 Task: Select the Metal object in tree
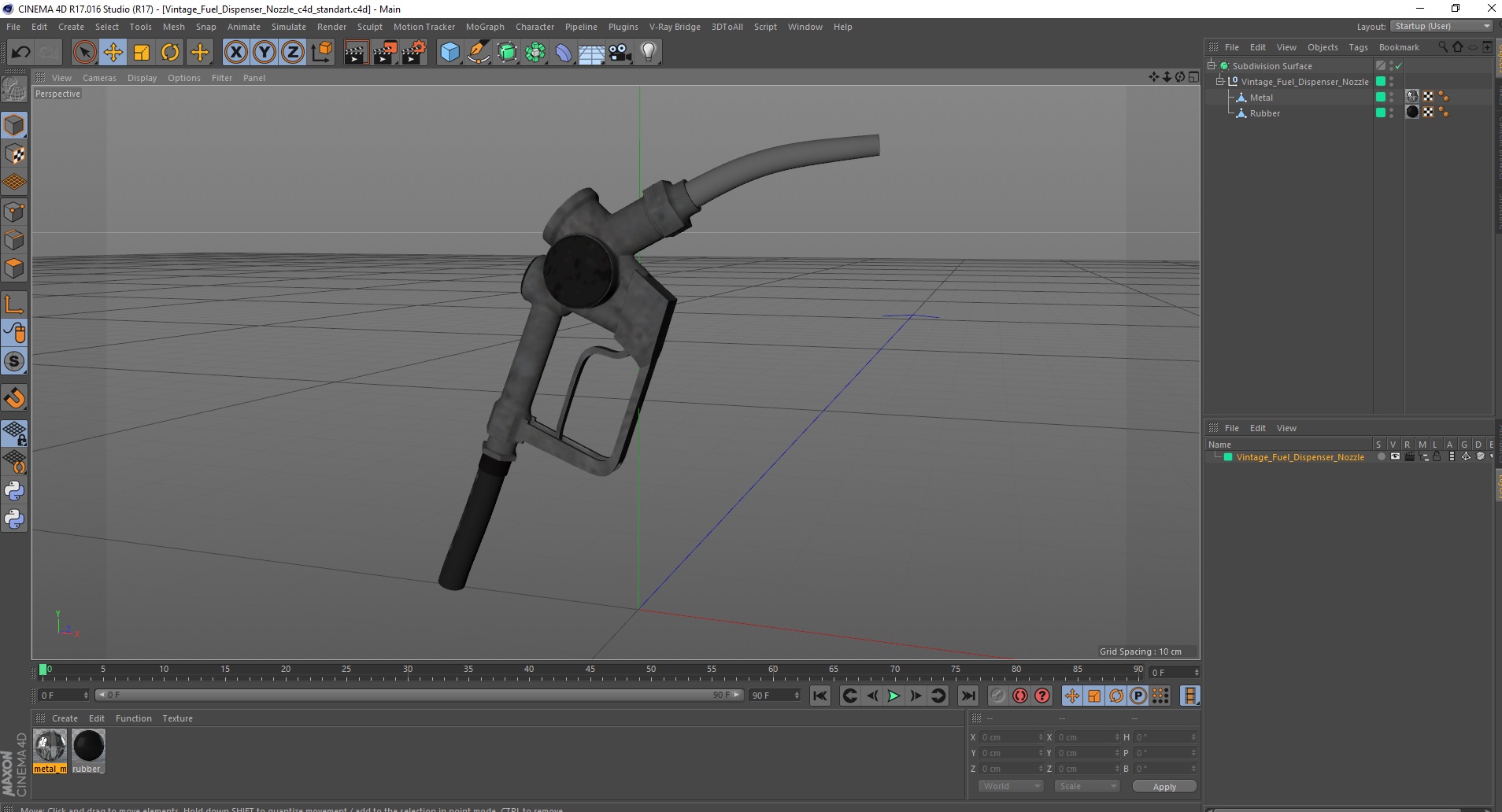[1261, 98]
